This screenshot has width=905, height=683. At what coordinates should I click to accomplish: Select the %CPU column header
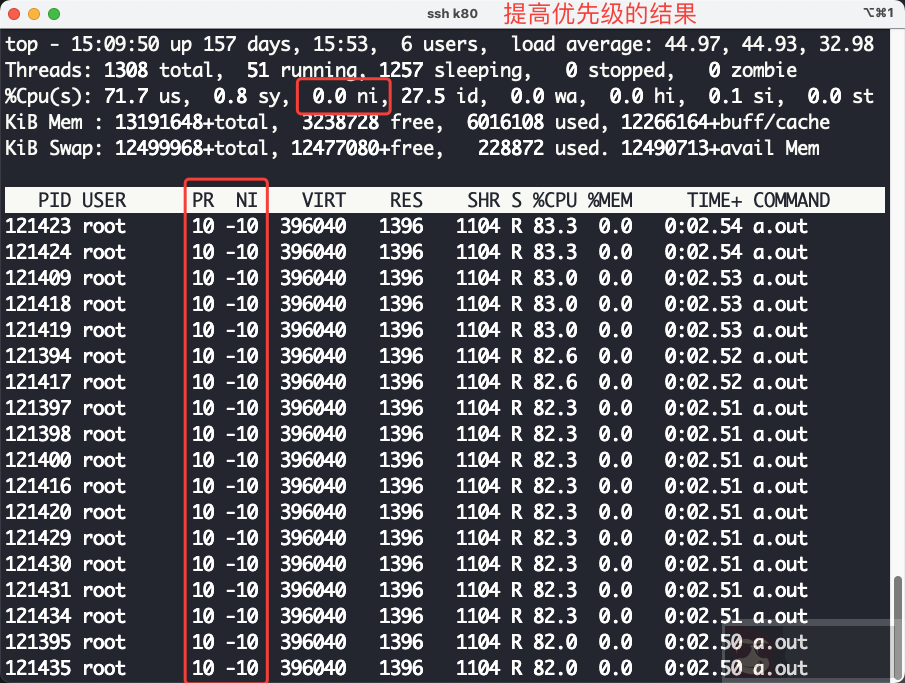pyautogui.click(x=556, y=199)
